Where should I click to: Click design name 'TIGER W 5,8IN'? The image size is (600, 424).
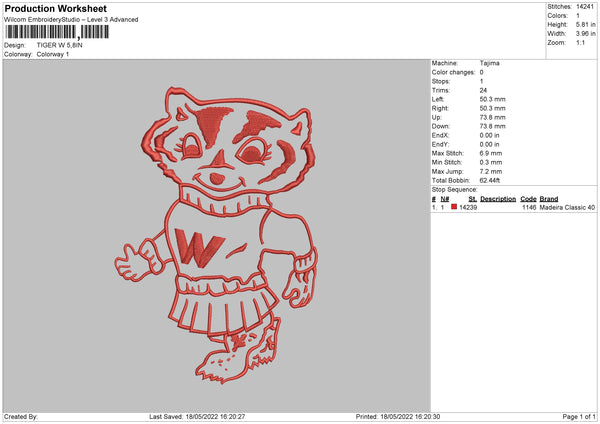(x=59, y=45)
